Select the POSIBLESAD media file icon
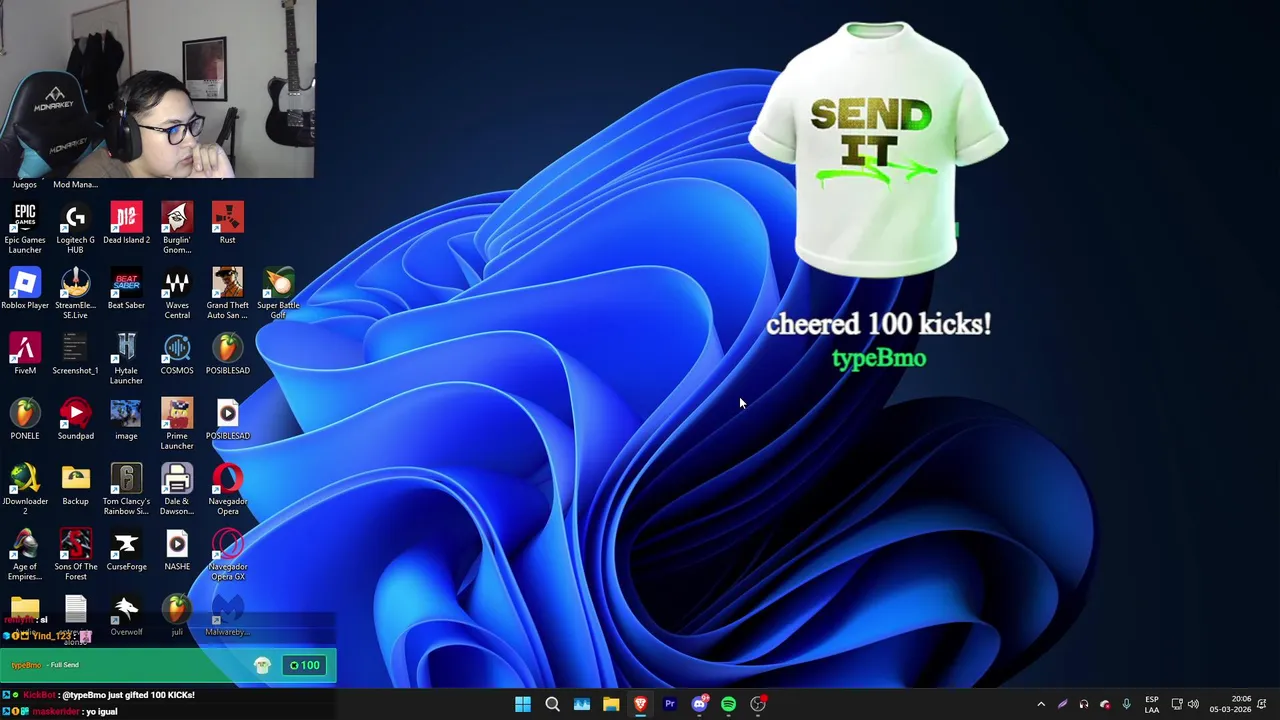Viewport: 1280px width, 720px height. 227,419
